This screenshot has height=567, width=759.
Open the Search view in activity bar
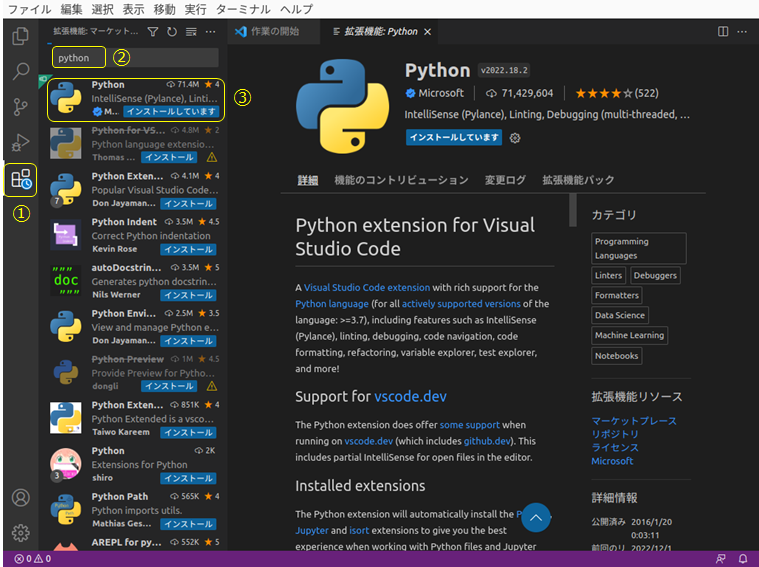pos(20,72)
